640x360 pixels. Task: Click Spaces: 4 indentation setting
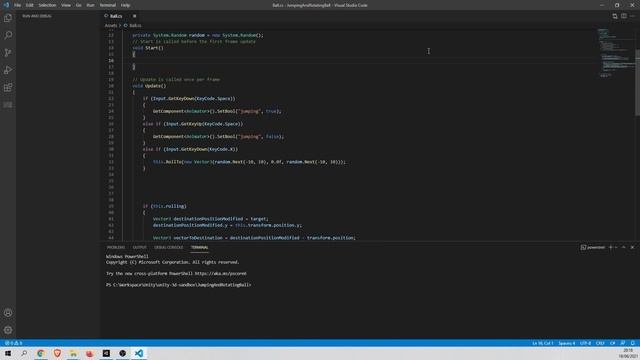[567, 343]
